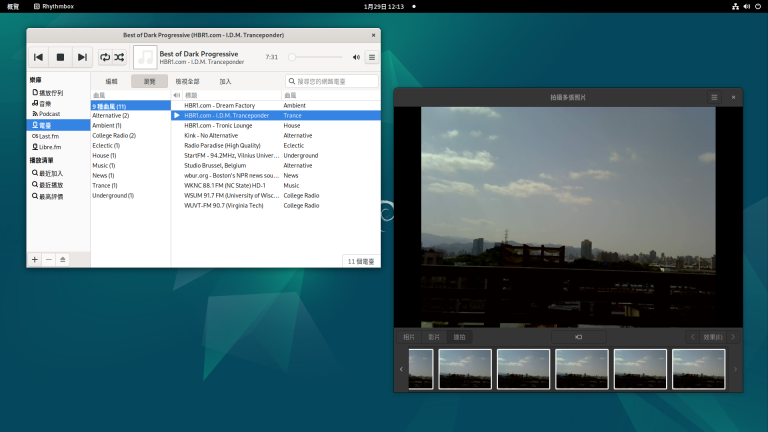Click the Cheese camera capture button
The width and height of the screenshot is (768, 432).
(578, 337)
